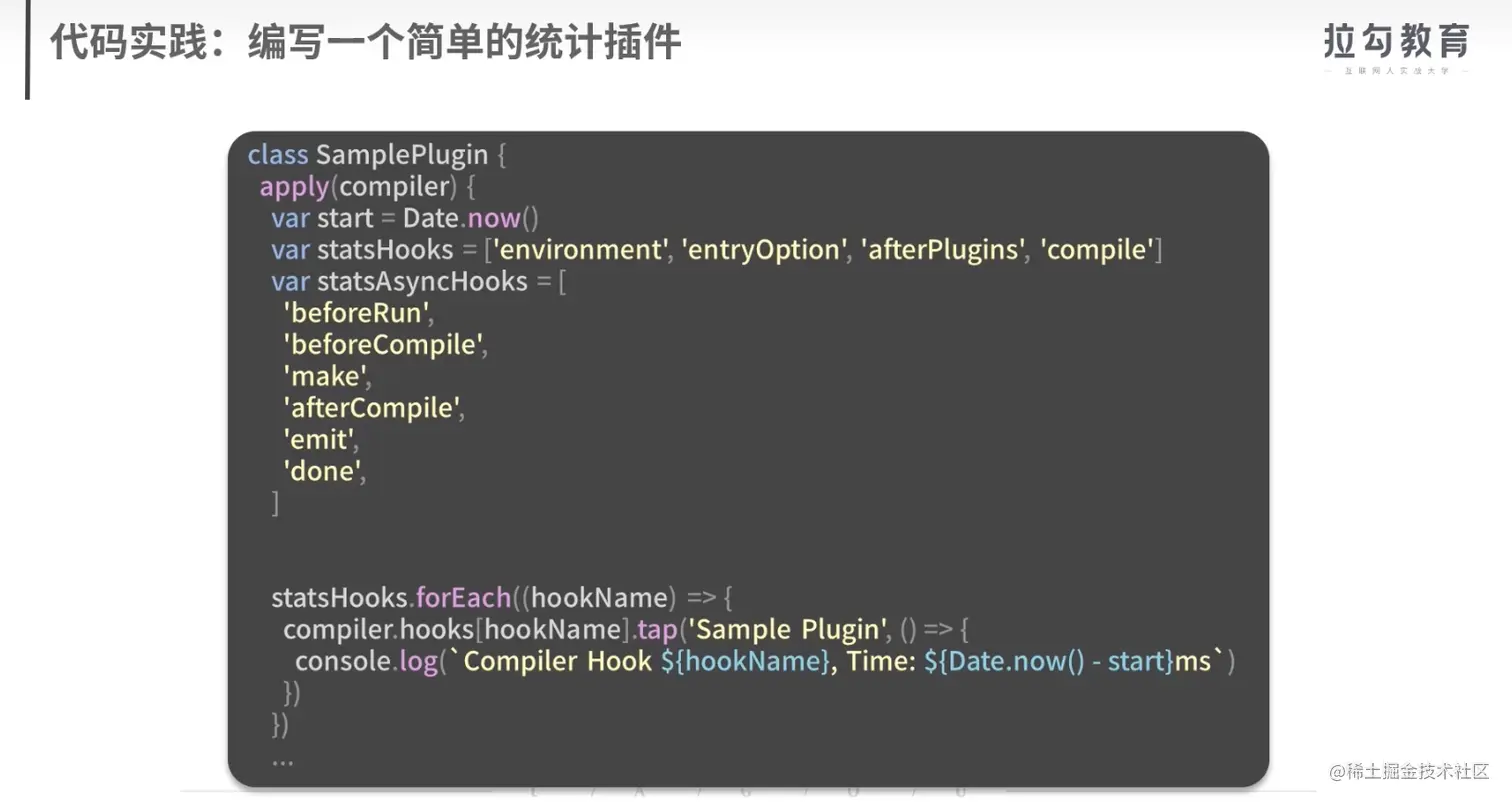The width and height of the screenshot is (1512, 804).
Task: Click the 拉勾教育 logo at top right
Action: (x=1396, y=43)
